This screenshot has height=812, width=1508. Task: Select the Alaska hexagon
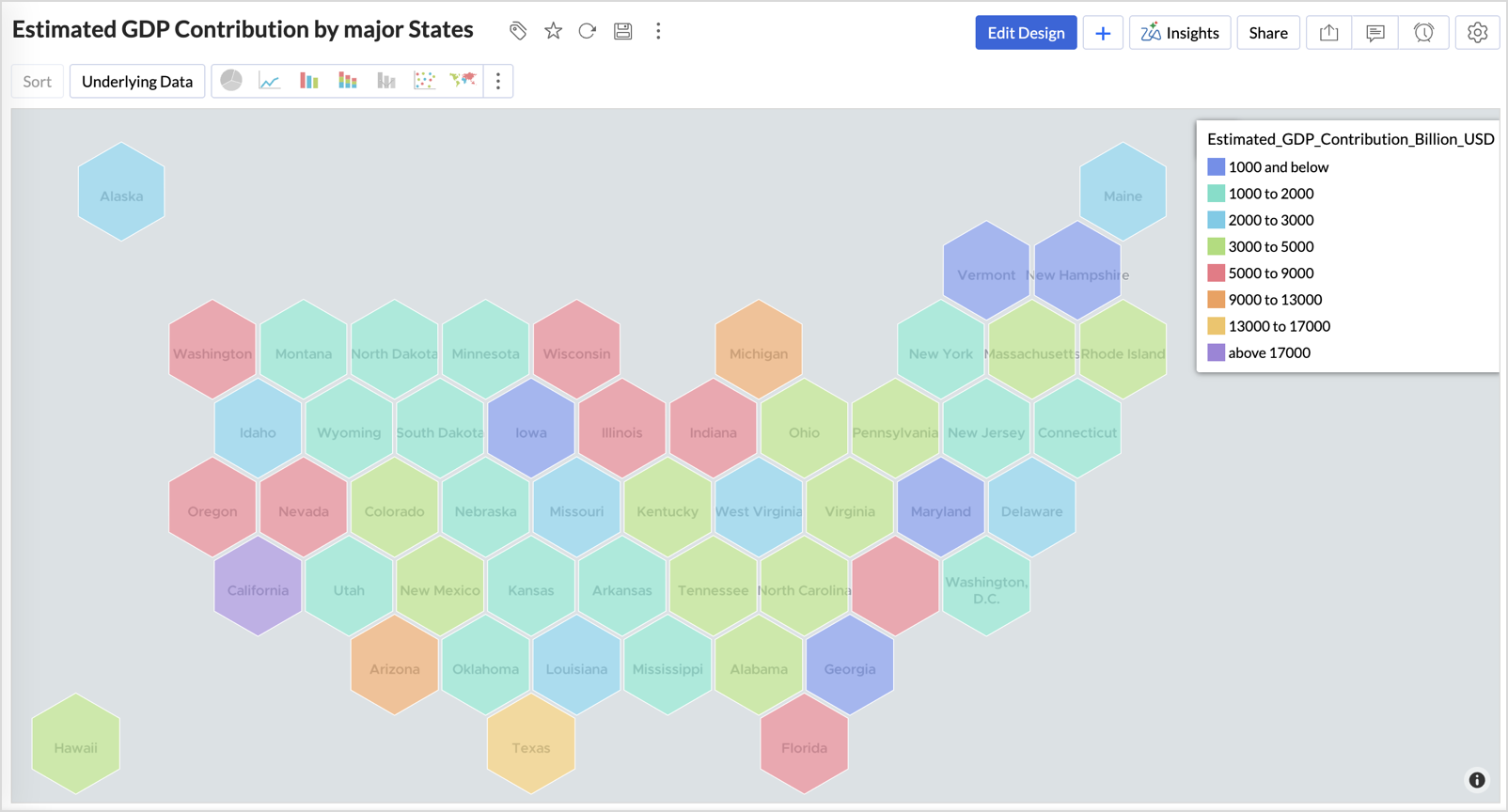pyautogui.click(x=121, y=192)
